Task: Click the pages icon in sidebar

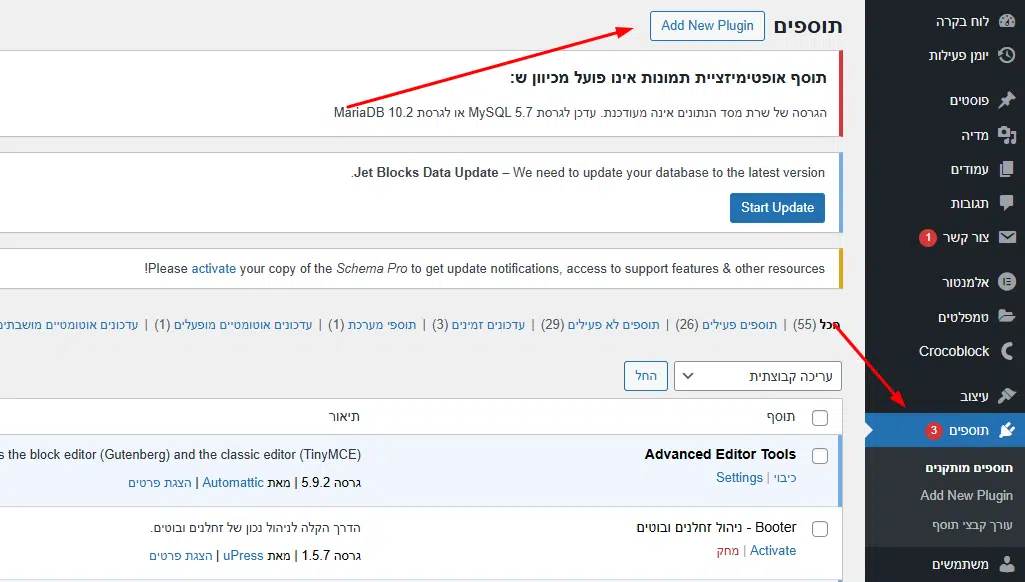Action: (x=1006, y=169)
